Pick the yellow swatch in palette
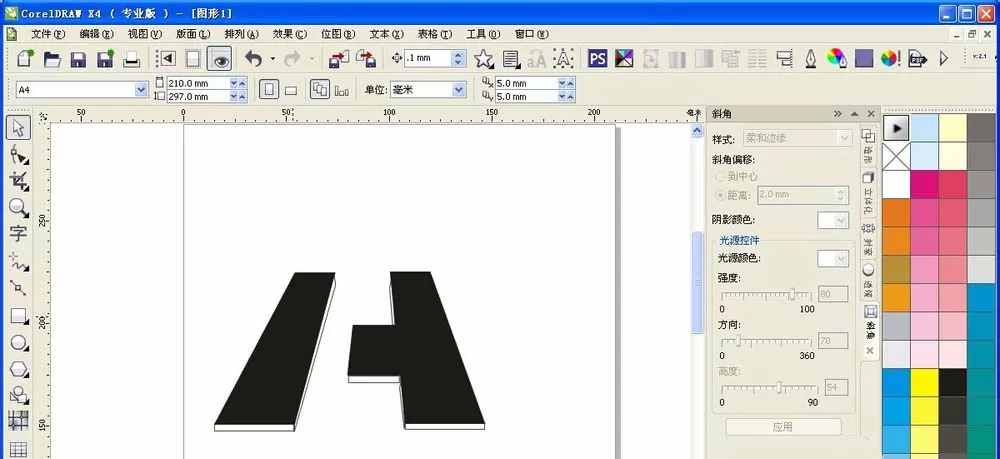The height and width of the screenshot is (459, 1000). 924,382
